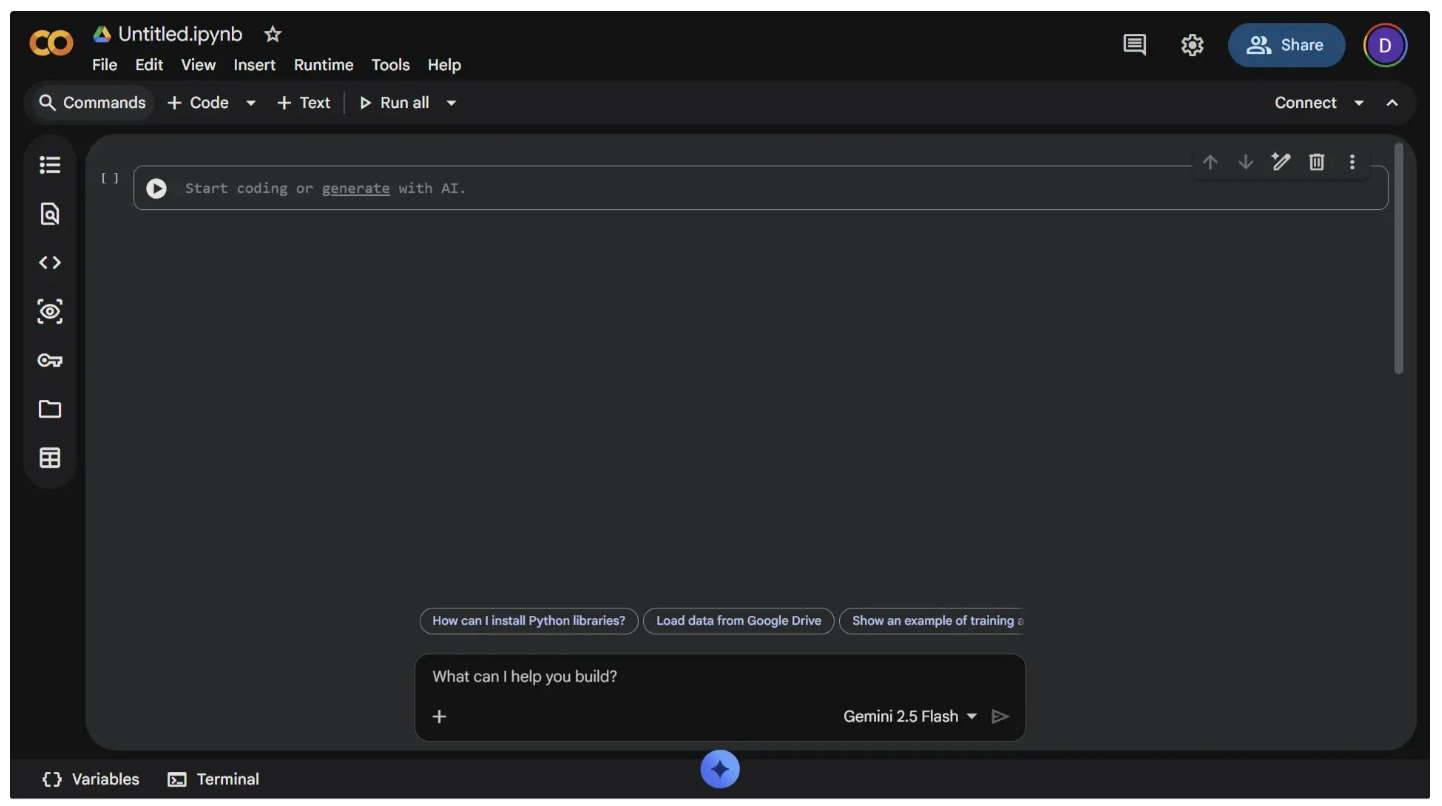Delete the cell with trash icon
1442x806 pixels.
click(1317, 162)
